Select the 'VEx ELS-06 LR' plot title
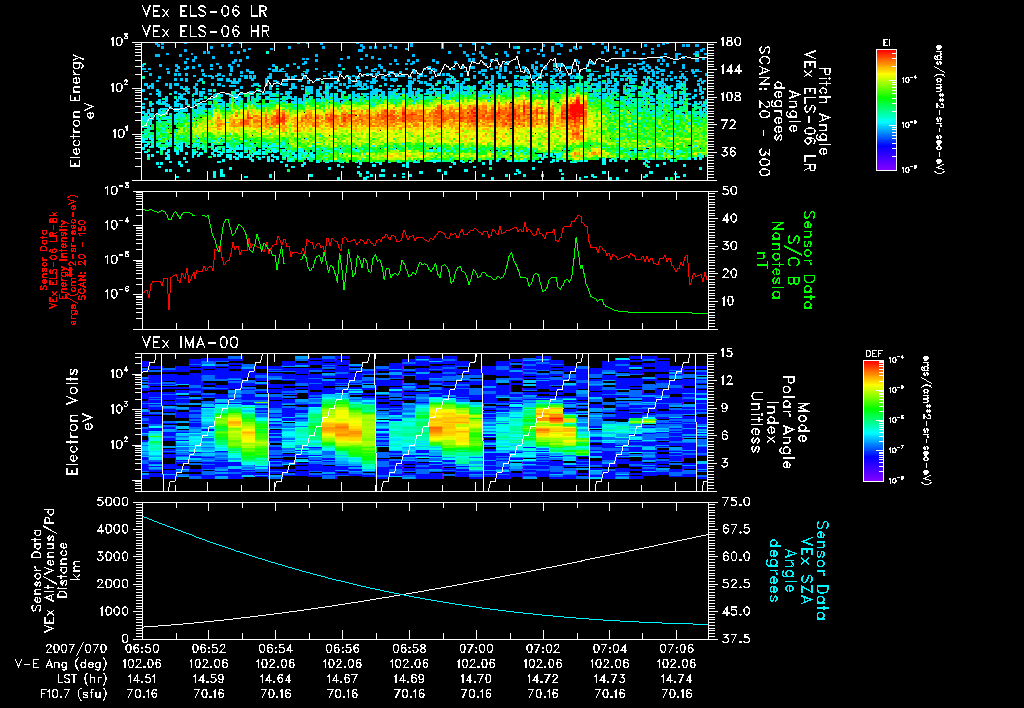Viewport: 1024px width, 708px height. (204, 12)
